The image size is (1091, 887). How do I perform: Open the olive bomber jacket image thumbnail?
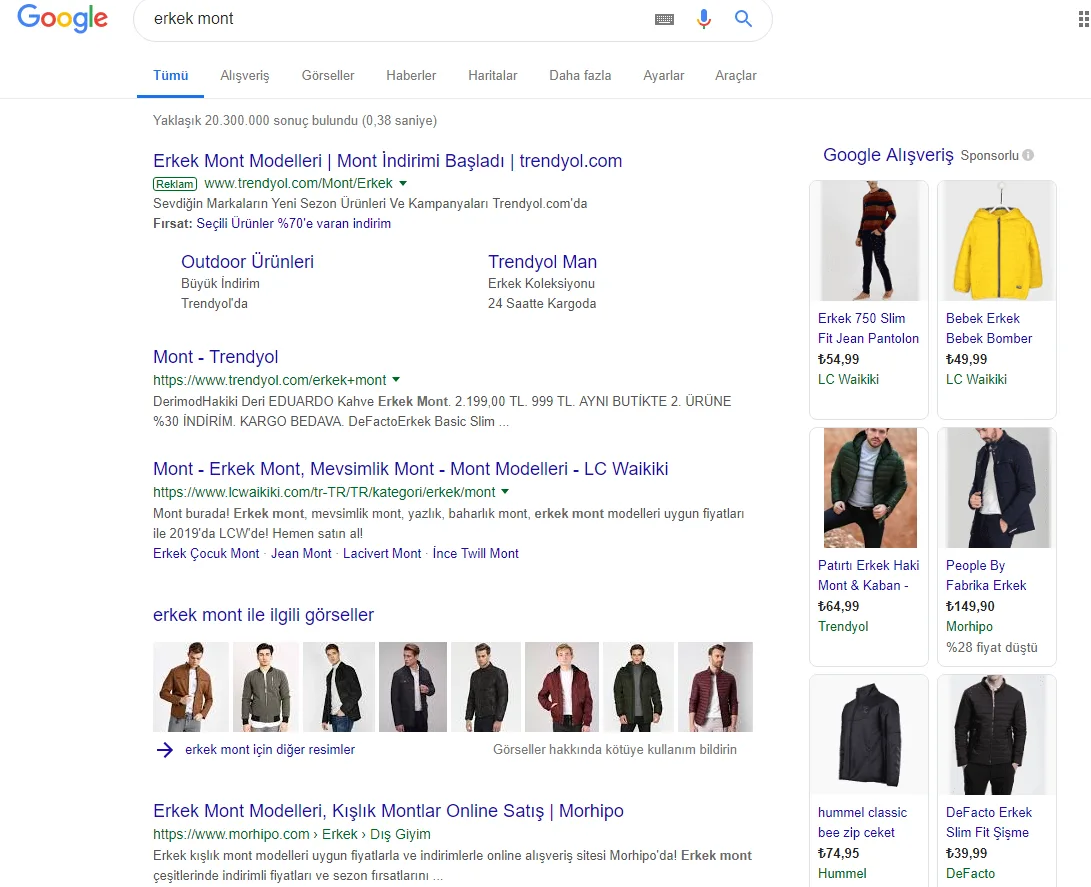[x=266, y=687]
